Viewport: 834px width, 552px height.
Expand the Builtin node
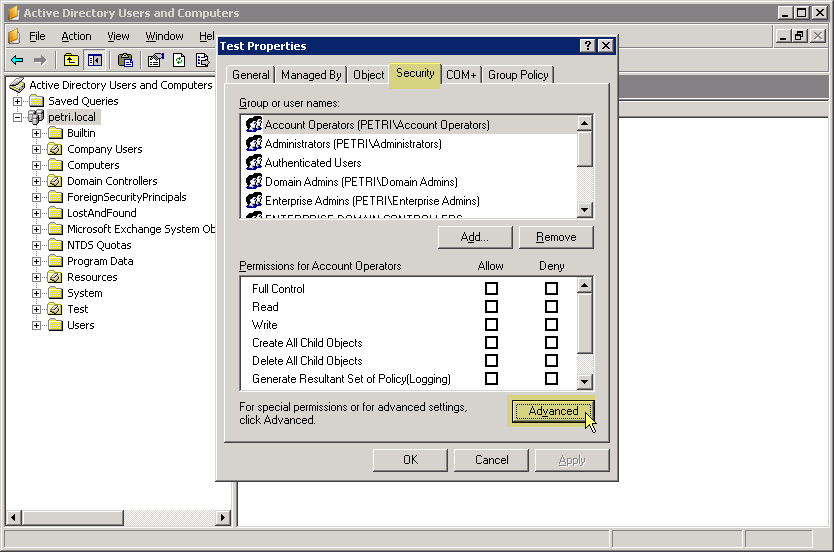(x=36, y=133)
